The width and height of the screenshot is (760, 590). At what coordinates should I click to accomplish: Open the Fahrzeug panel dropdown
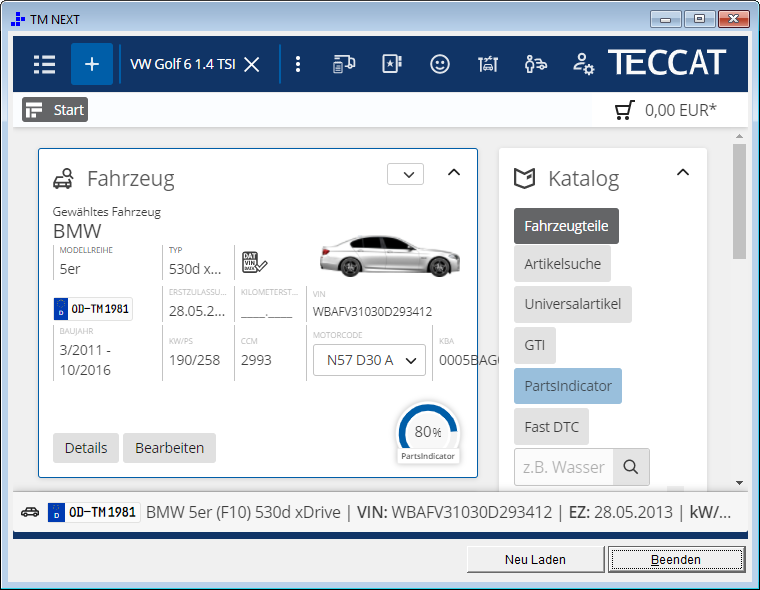click(406, 174)
